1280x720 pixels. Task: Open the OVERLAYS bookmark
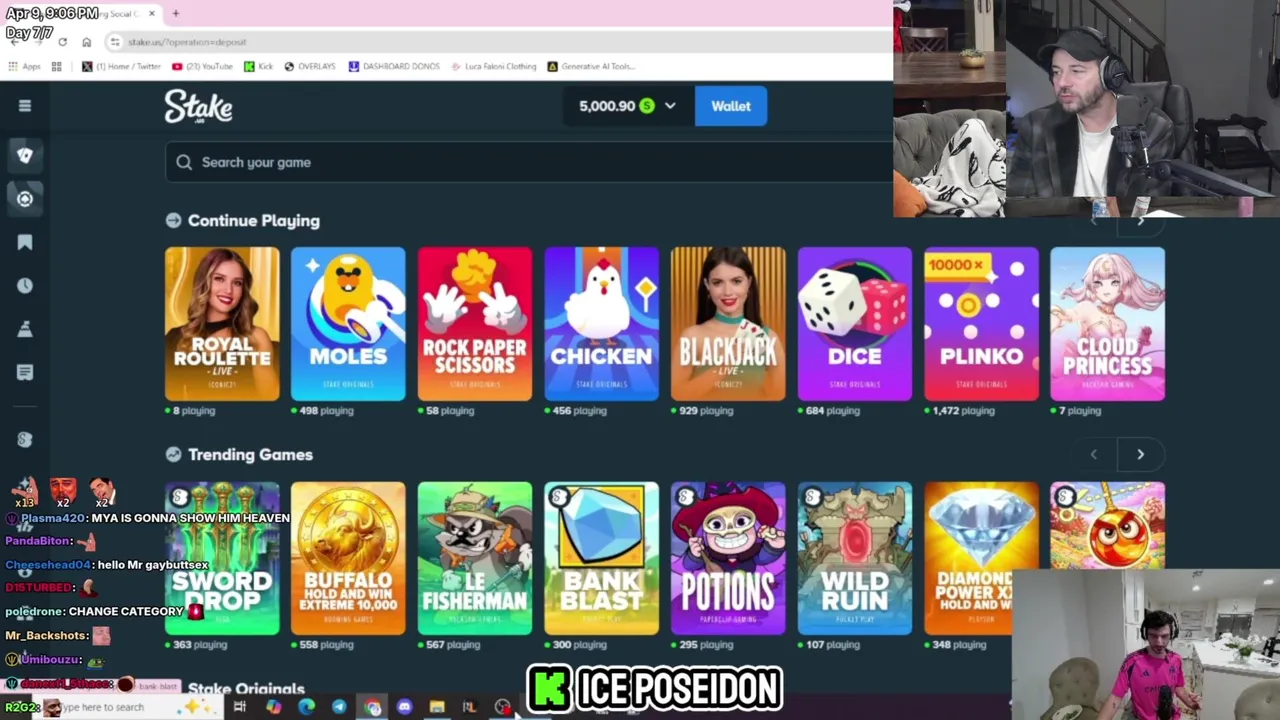point(309,67)
